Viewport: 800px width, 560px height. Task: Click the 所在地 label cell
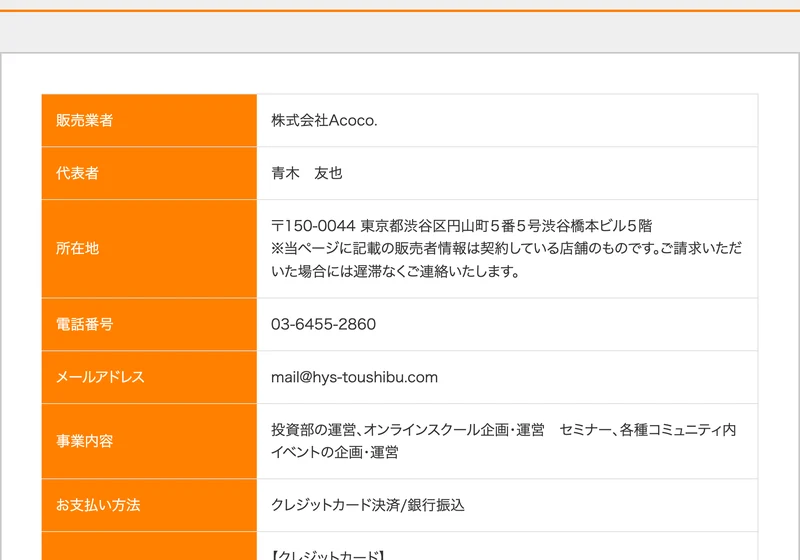coord(149,248)
